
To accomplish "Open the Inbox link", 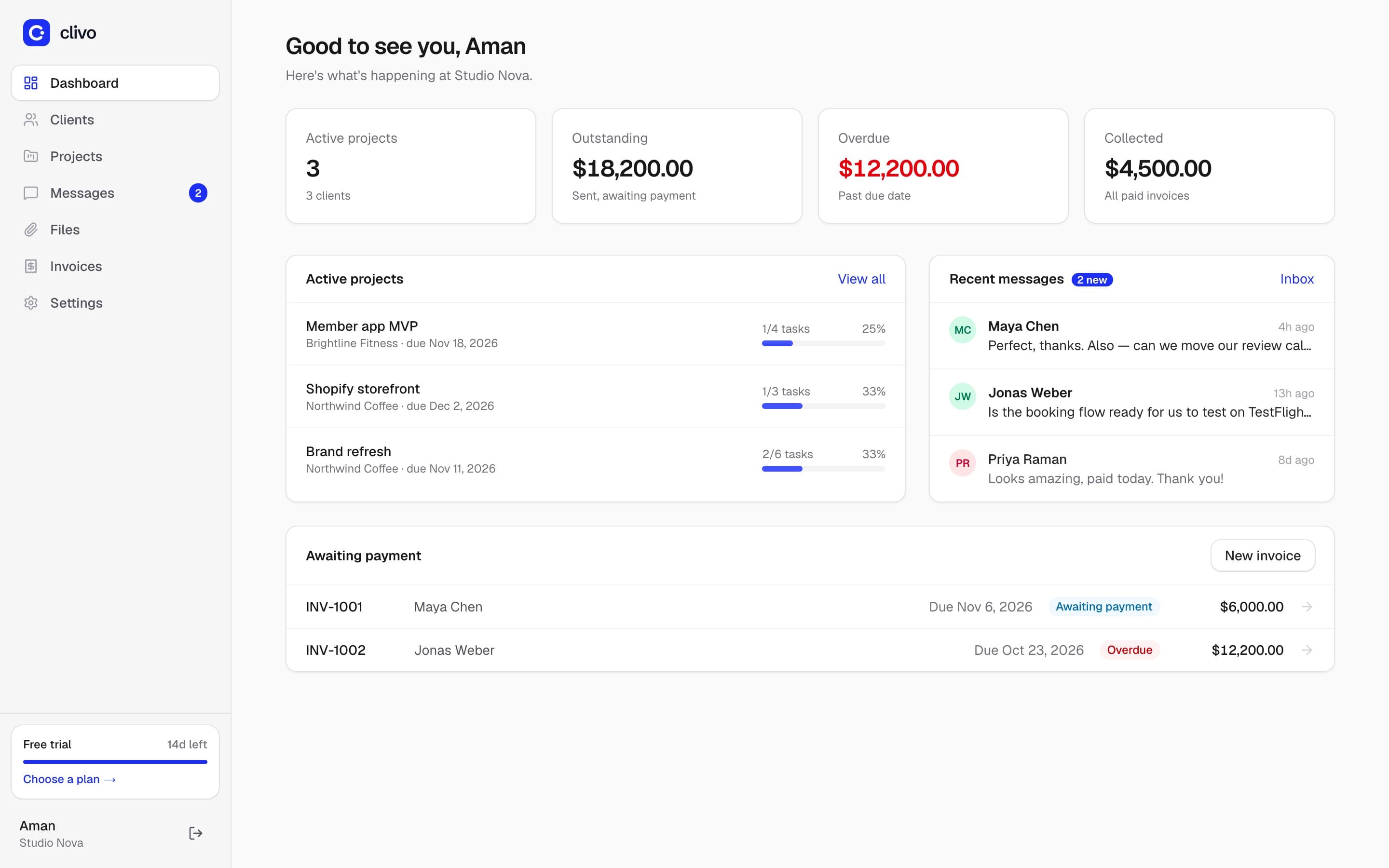I will pyautogui.click(x=1296, y=279).
